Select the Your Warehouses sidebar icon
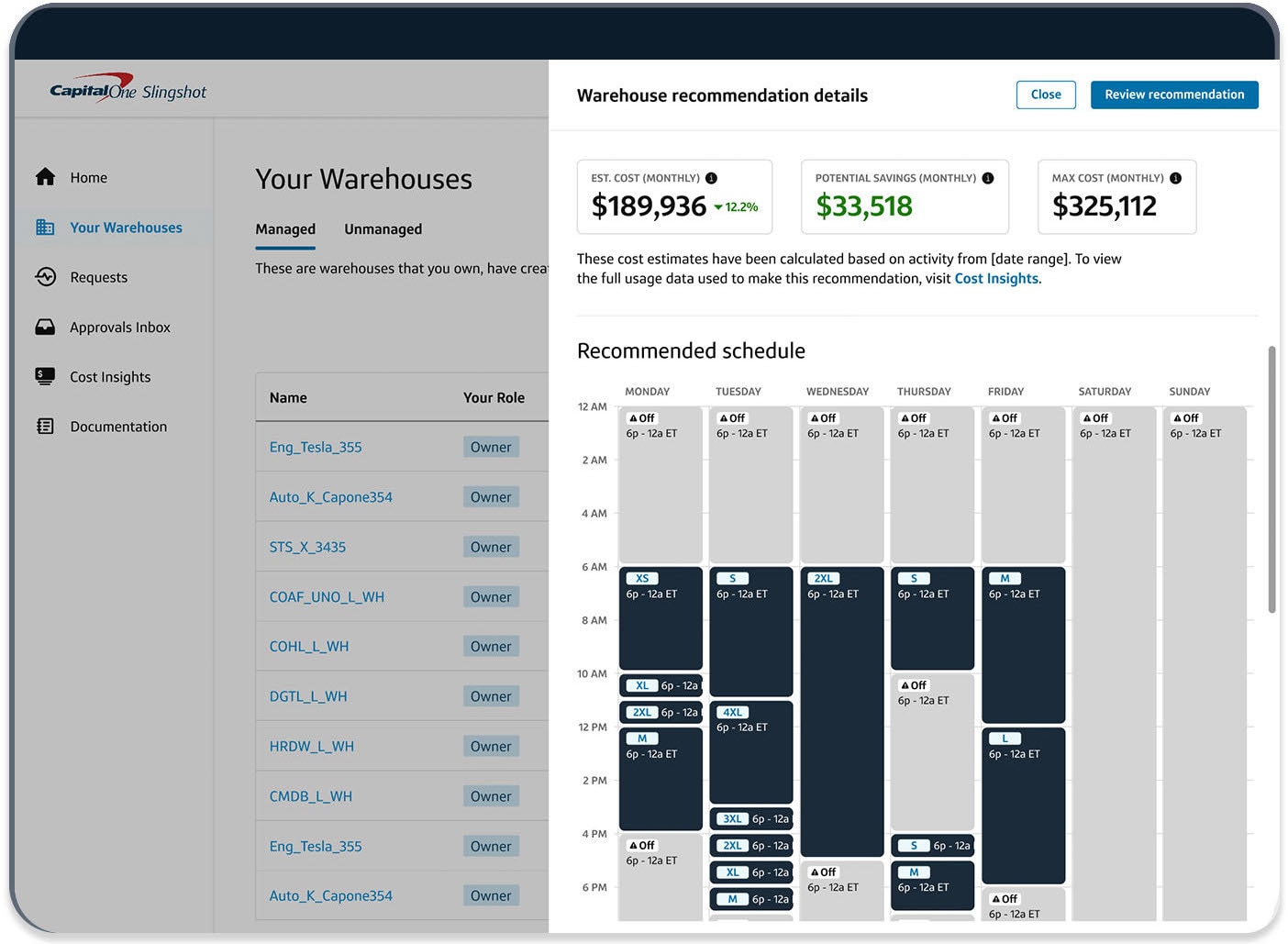1288x944 pixels. 46,227
